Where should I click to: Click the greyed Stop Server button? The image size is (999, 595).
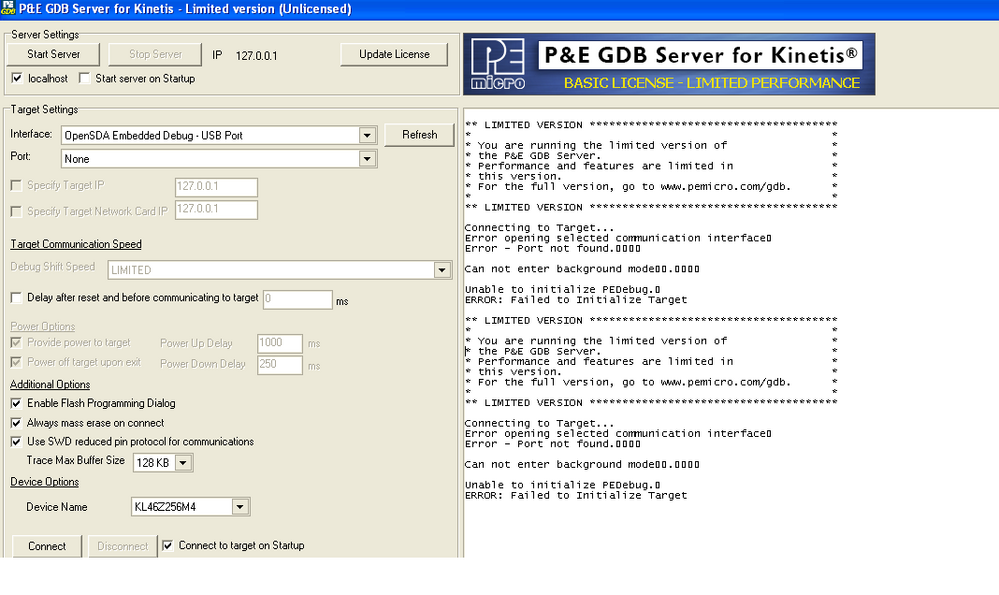tap(155, 54)
